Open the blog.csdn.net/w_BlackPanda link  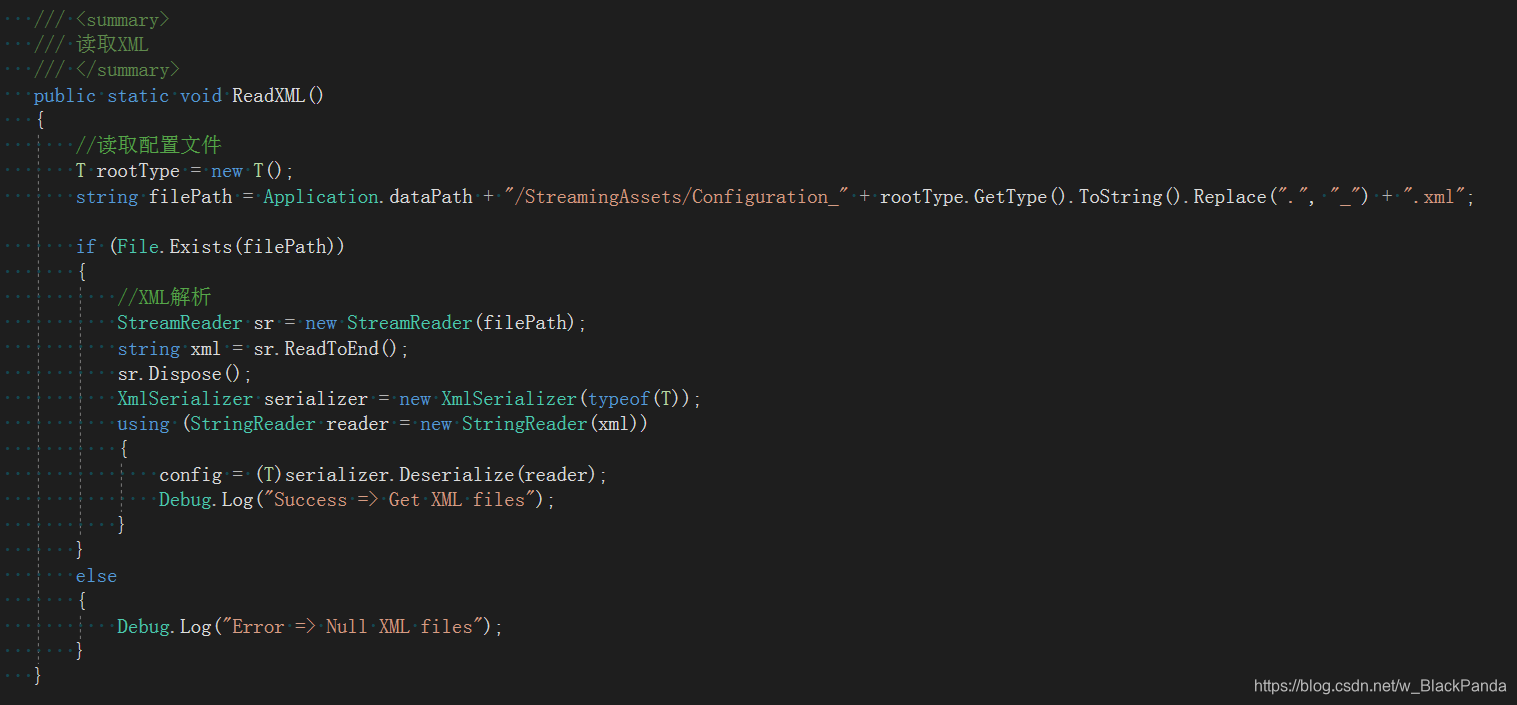1380,686
